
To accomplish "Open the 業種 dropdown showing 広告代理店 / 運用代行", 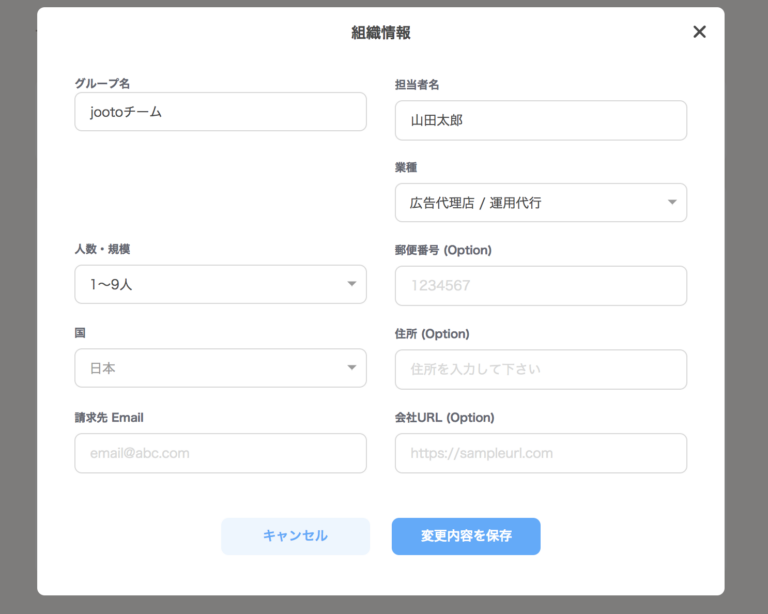I will coord(530,203).
